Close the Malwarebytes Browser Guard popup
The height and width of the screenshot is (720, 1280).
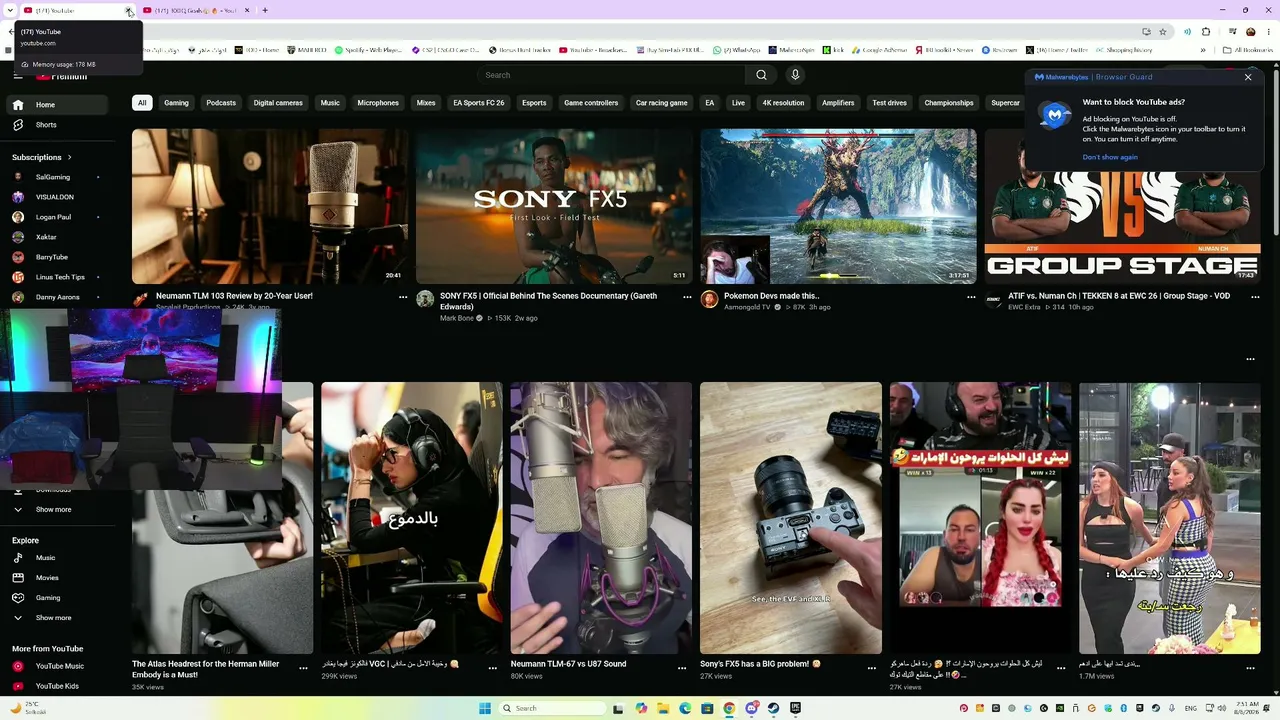click(1248, 77)
